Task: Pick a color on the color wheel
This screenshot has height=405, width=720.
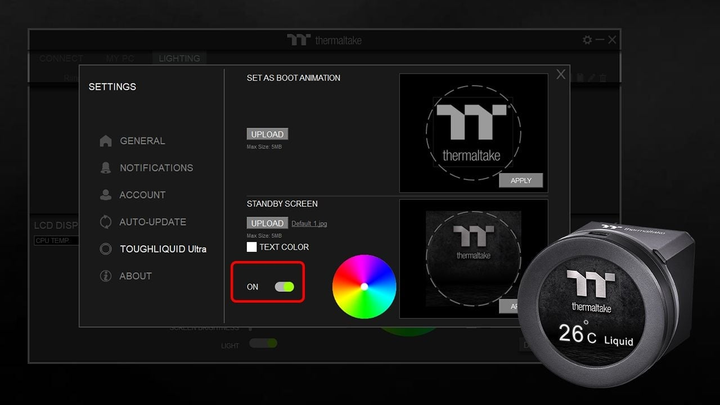Action: click(x=364, y=287)
